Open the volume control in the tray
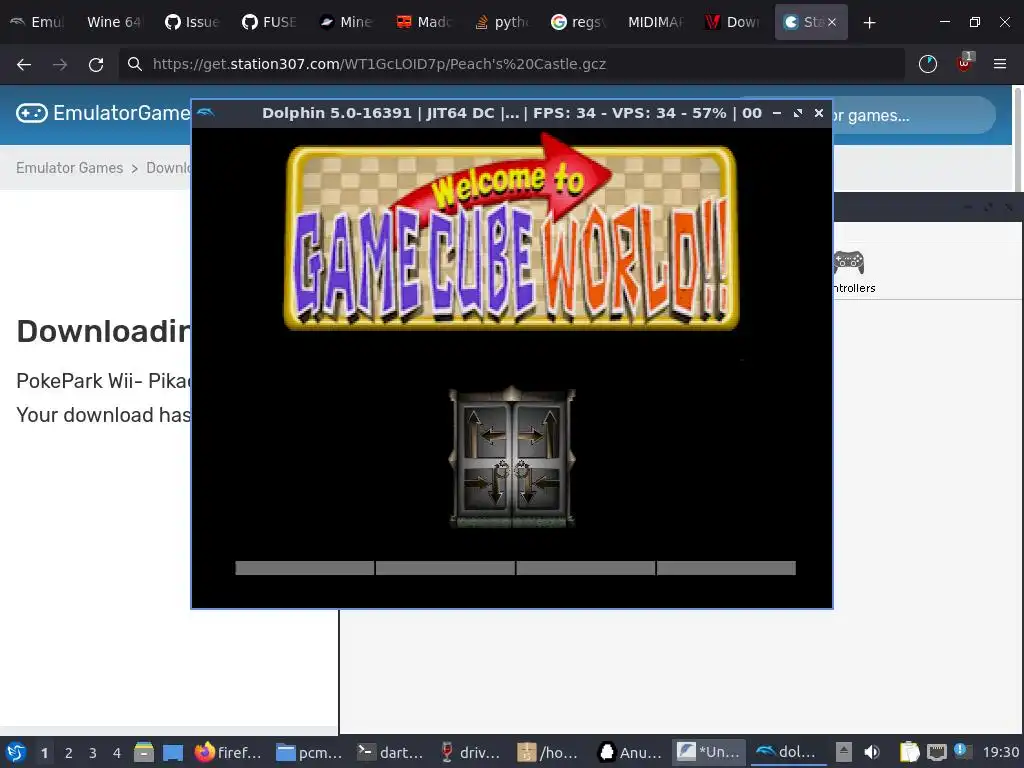The height and width of the screenshot is (768, 1024). pos(872,752)
